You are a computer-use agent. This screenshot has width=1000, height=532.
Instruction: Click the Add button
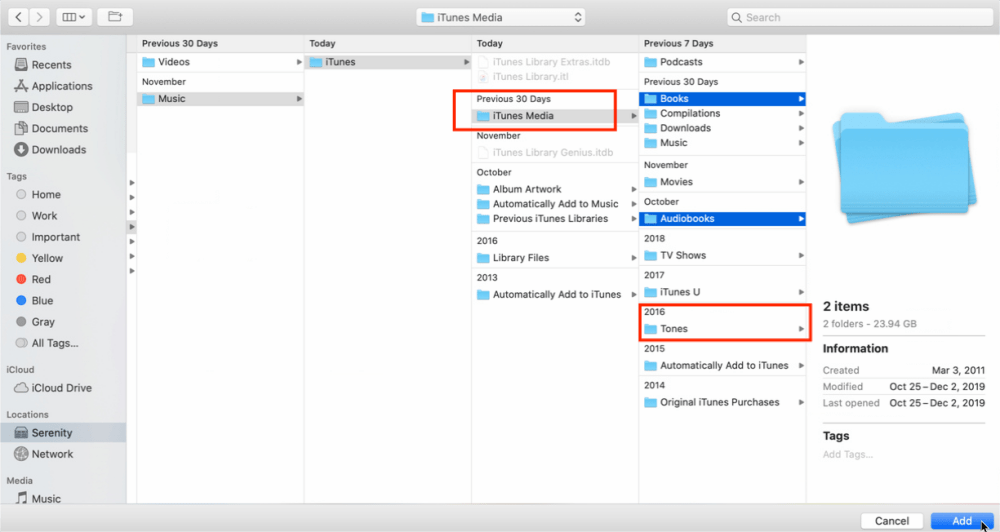[x=961, y=521]
